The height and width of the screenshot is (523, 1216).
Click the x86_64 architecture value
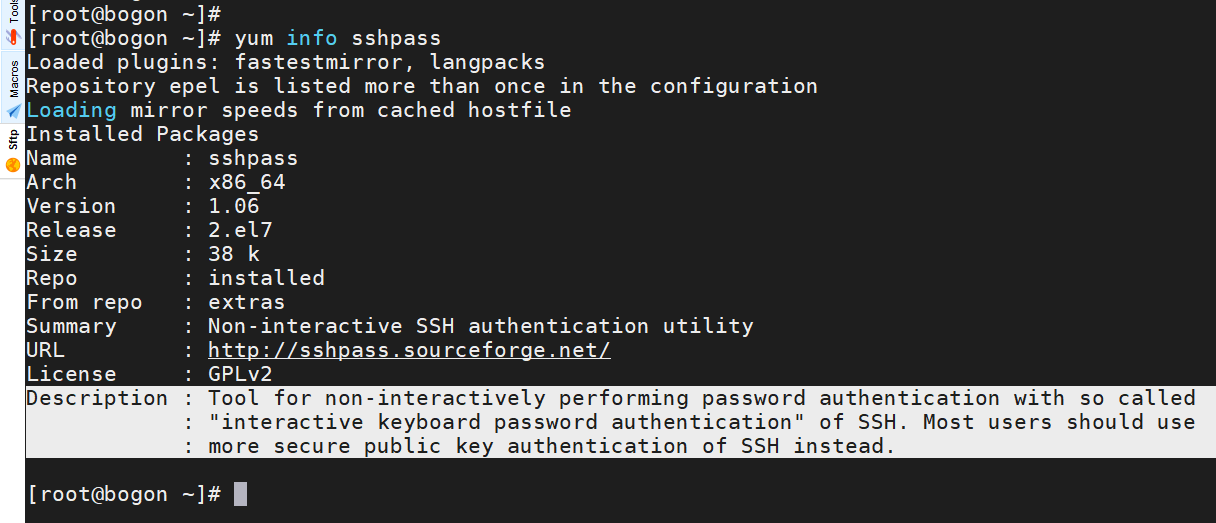pos(247,182)
